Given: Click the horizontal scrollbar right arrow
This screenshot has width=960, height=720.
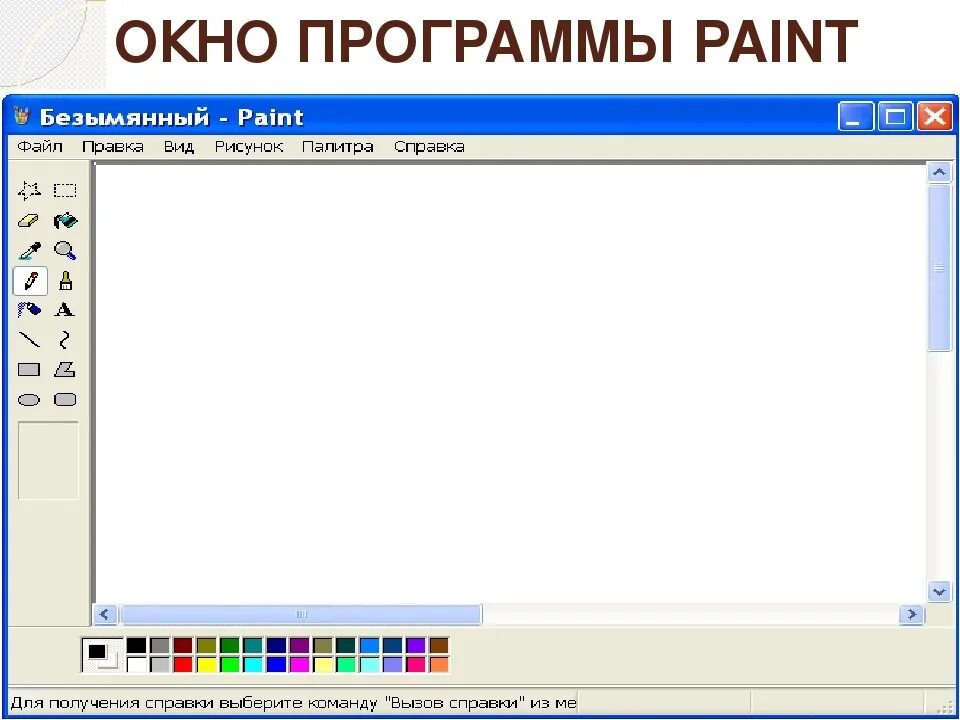Looking at the screenshot, I should coord(912,614).
